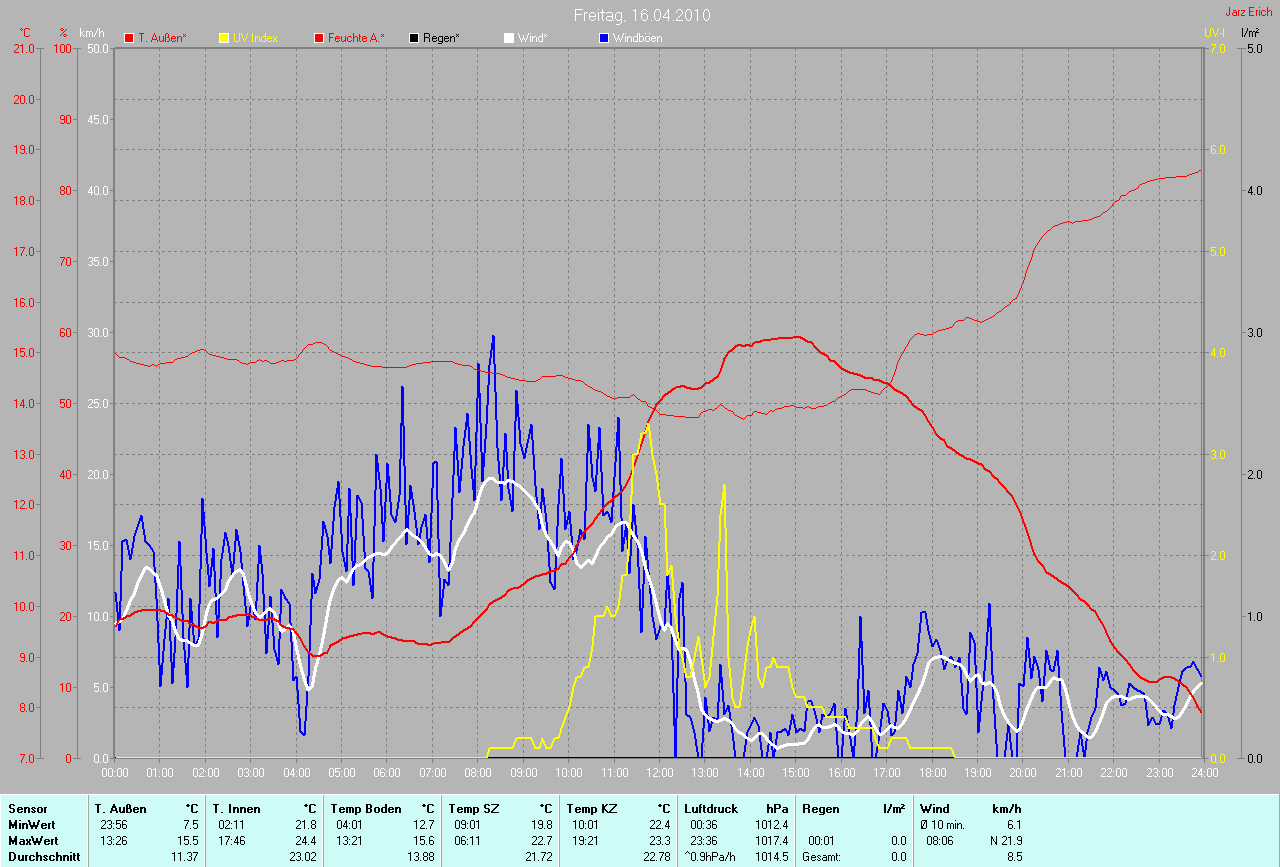Click the 12:00 time axis marker
The width and height of the screenshot is (1280, 867).
point(659,773)
